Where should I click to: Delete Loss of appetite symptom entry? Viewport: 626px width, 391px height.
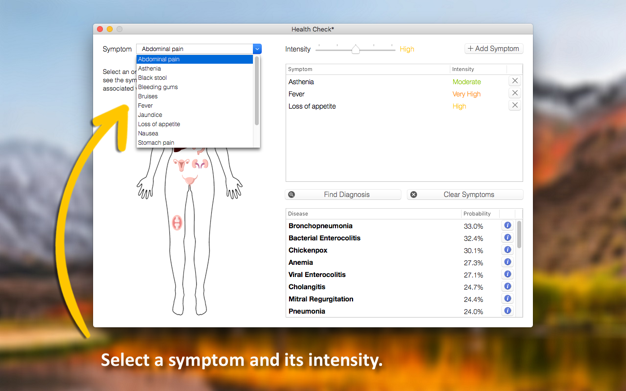pyautogui.click(x=515, y=105)
